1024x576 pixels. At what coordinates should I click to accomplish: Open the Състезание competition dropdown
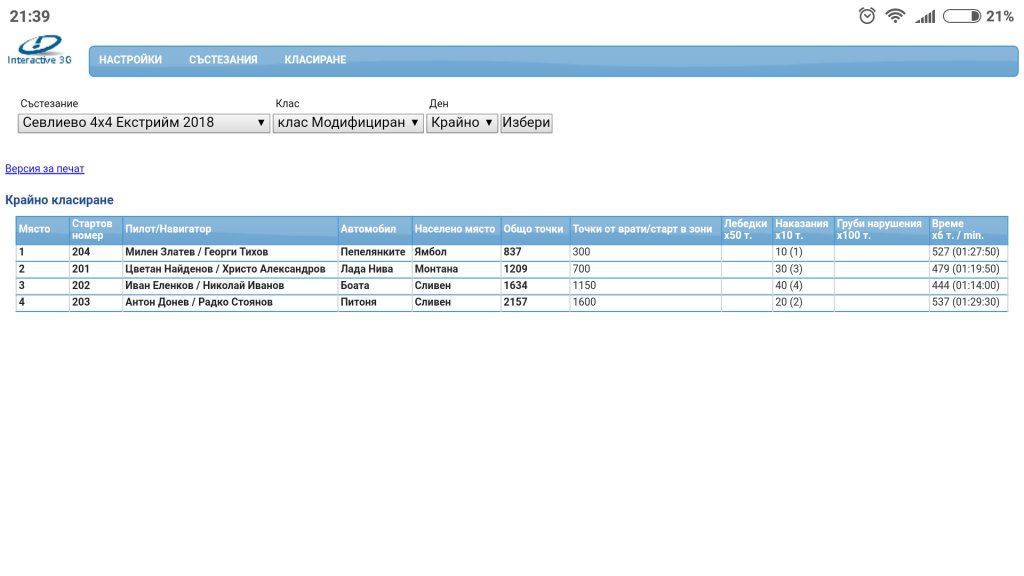point(144,123)
